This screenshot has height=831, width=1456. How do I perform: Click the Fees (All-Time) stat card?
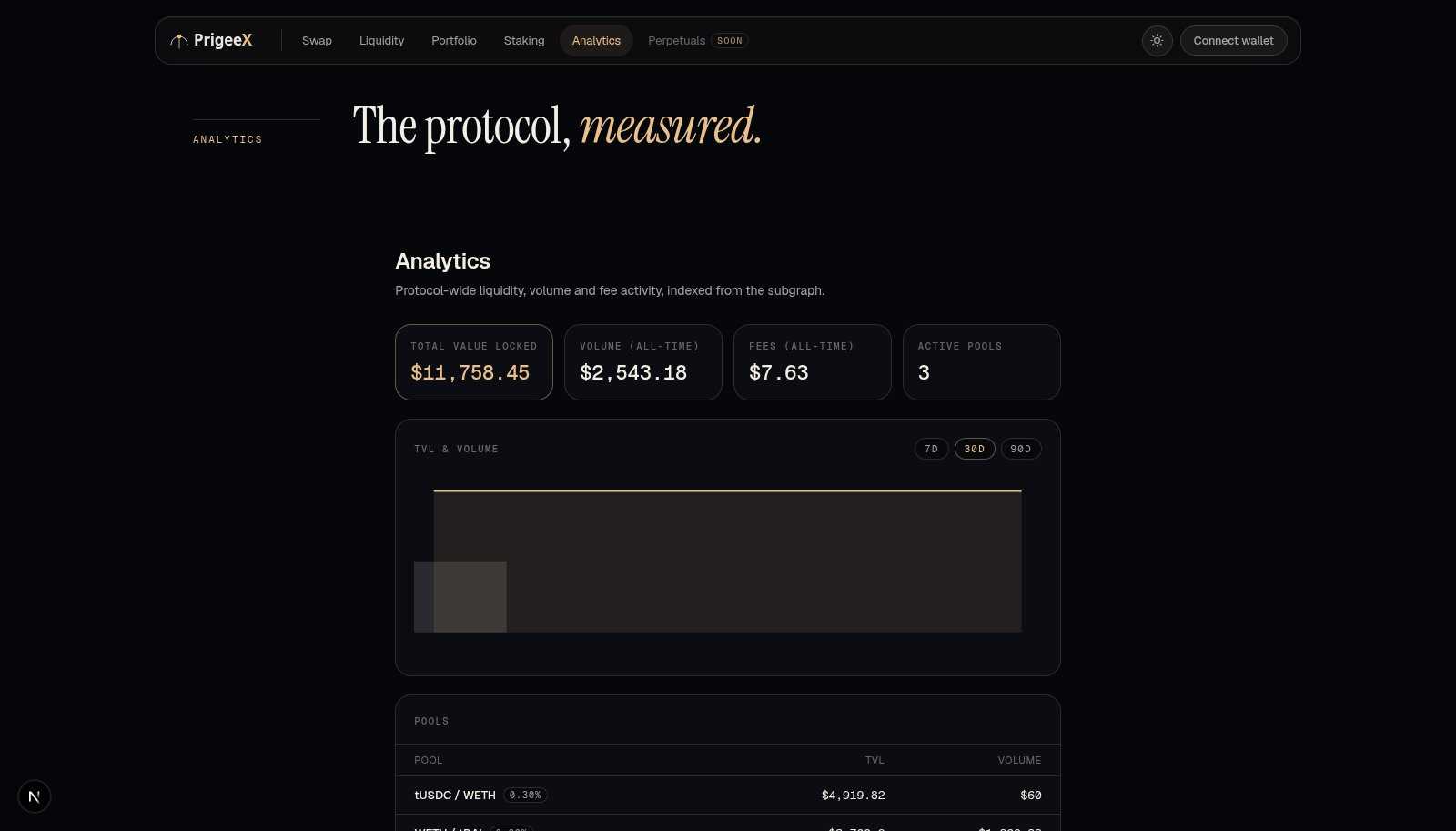[813, 362]
